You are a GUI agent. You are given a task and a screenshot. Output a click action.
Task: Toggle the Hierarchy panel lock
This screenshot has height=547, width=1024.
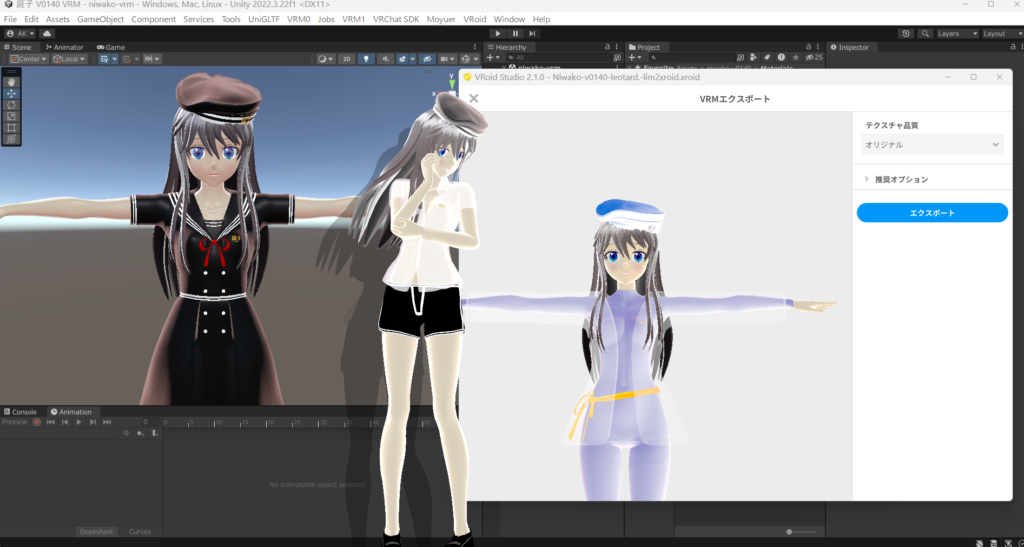coord(608,47)
